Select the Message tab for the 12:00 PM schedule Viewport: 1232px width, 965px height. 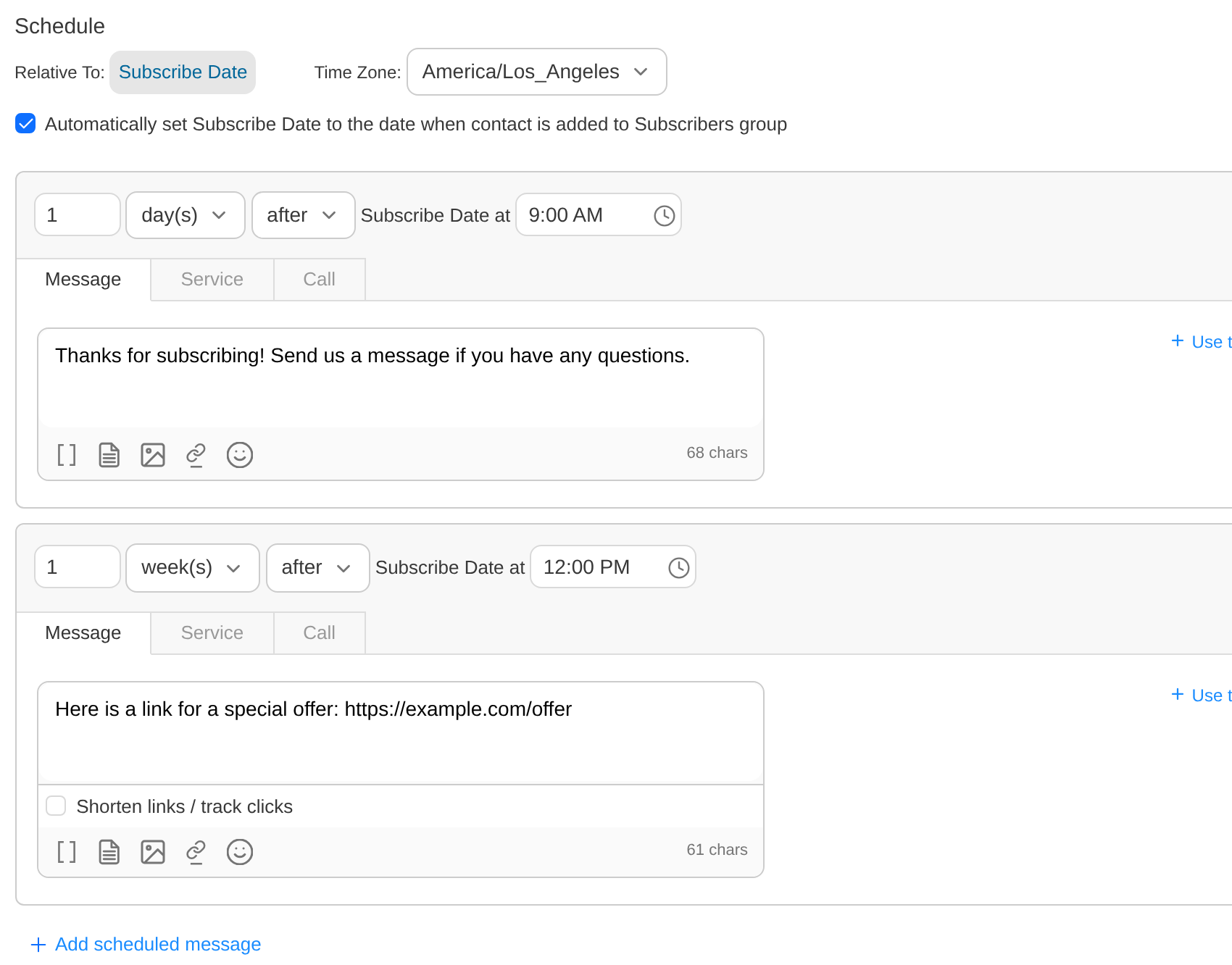tap(83, 633)
